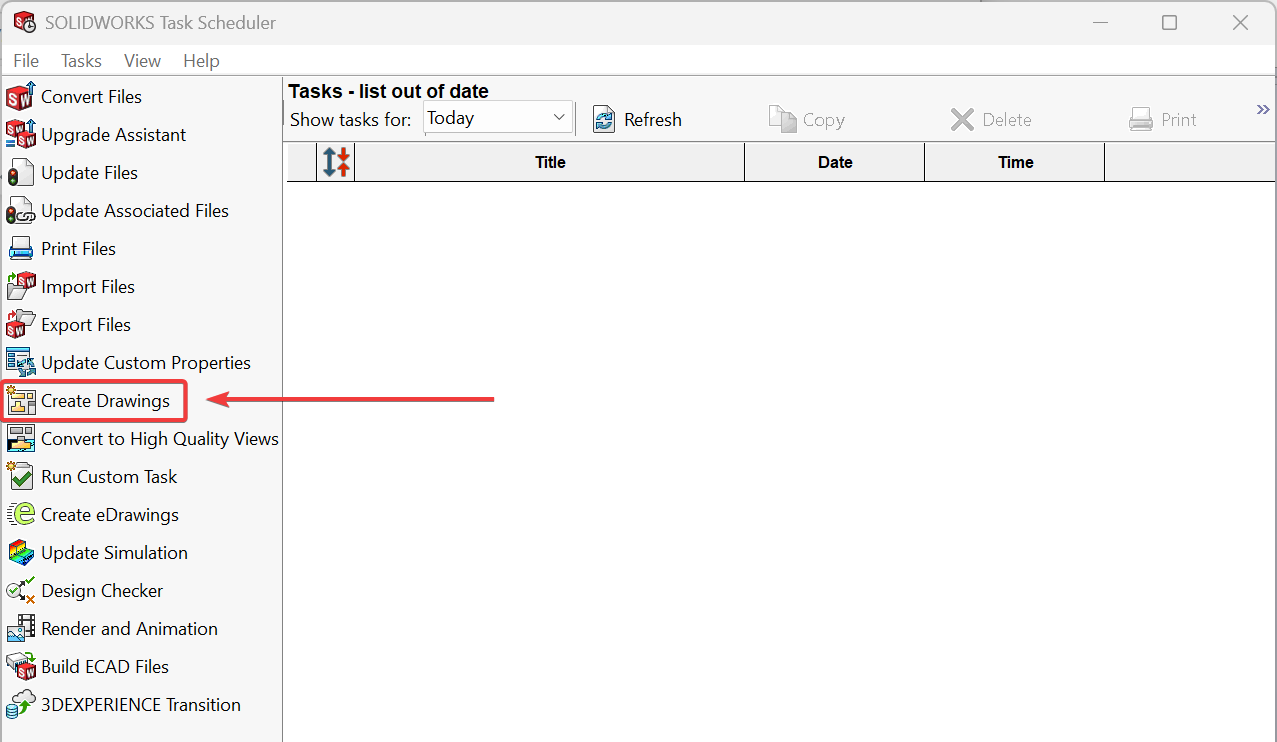Screen dimensions: 1277x742
Task: Click the Refresh button
Action: click(x=638, y=120)
